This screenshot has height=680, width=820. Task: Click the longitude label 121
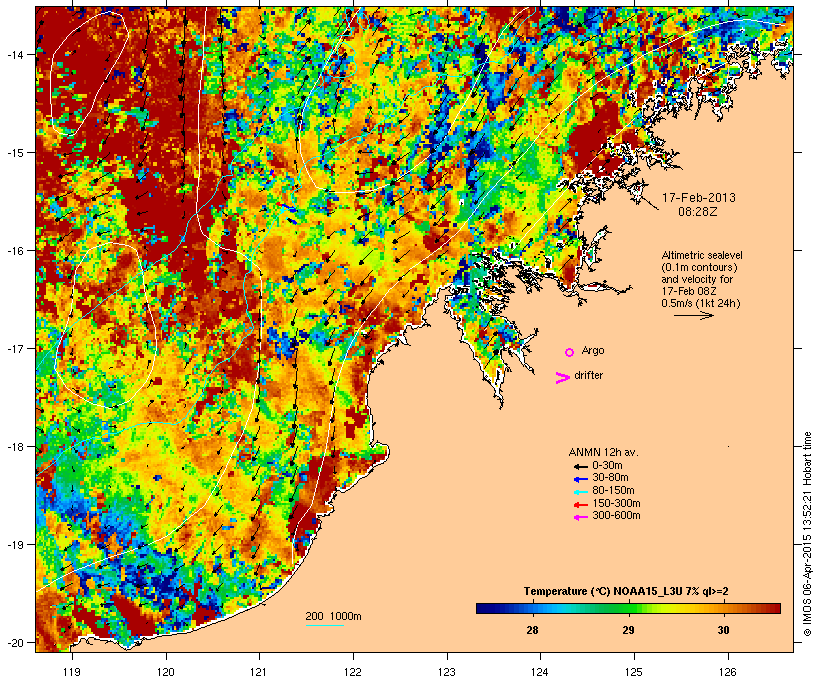(259, 672)
